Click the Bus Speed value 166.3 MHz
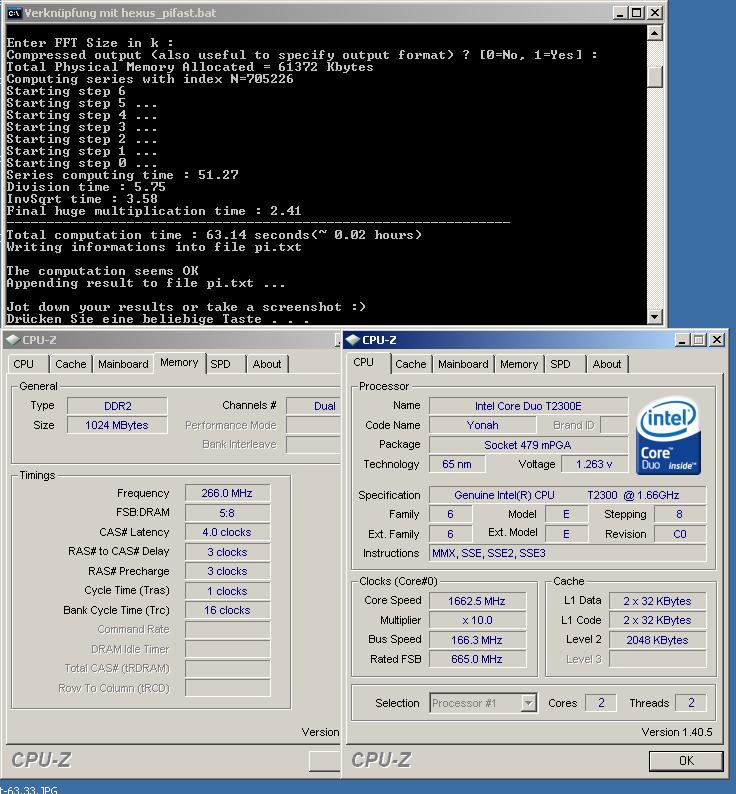 tap(477, 640)
